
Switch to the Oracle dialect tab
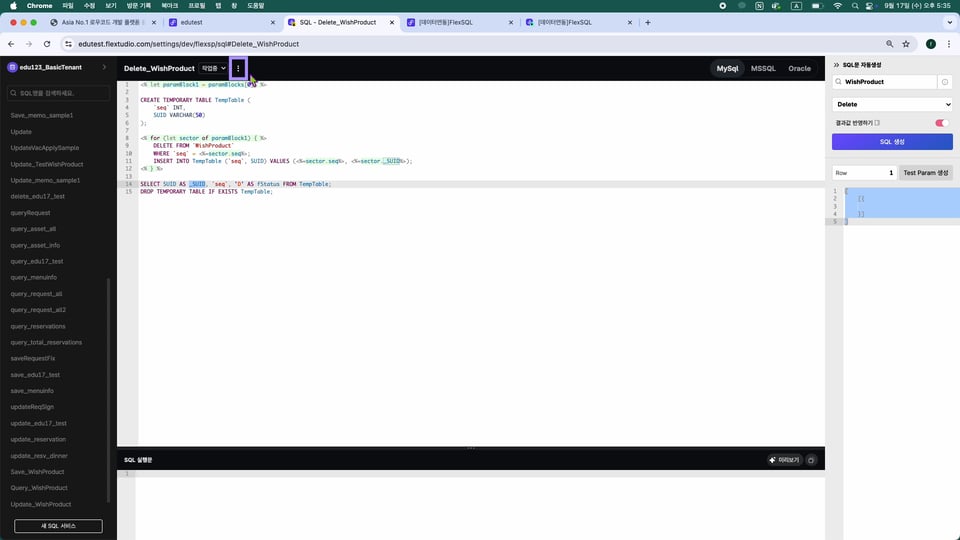pyautogui.click(x=799, y=68)
